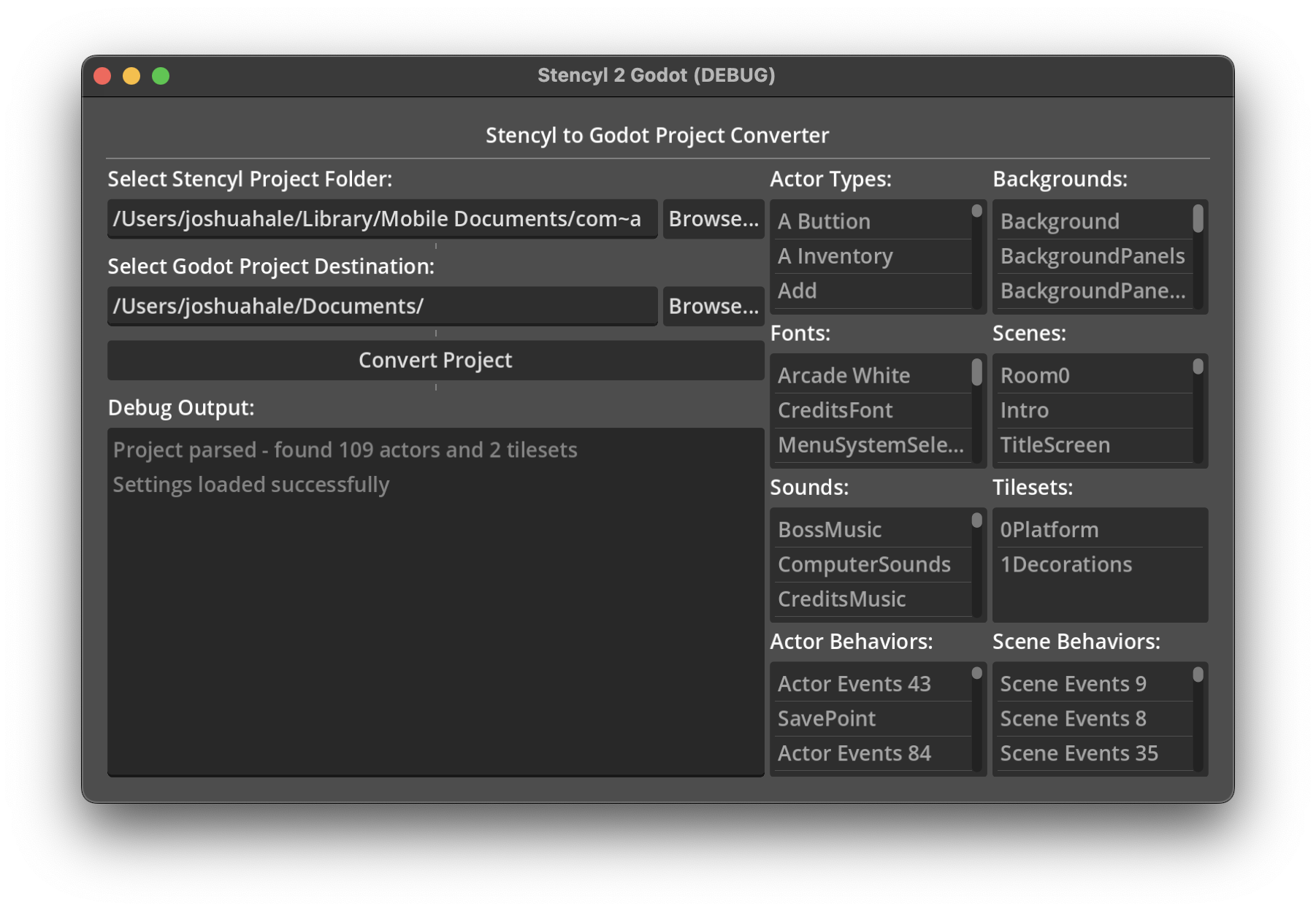Select 'A Buttion' in Actor Types list
The width and height of the screenshot is (1316, 911).
coord(872,221)
